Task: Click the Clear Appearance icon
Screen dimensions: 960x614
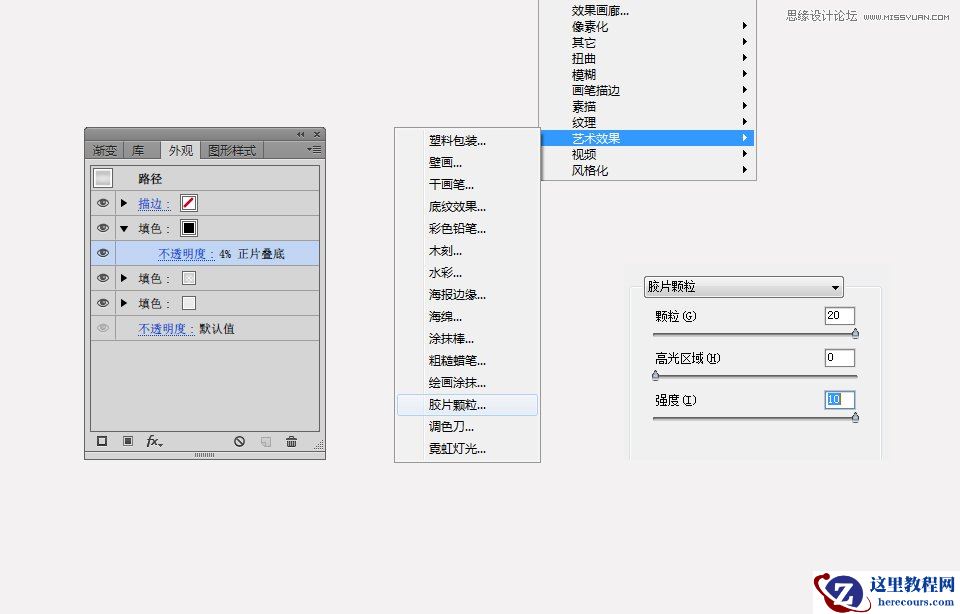Action: pyautogui.click(x=240, y=441)
